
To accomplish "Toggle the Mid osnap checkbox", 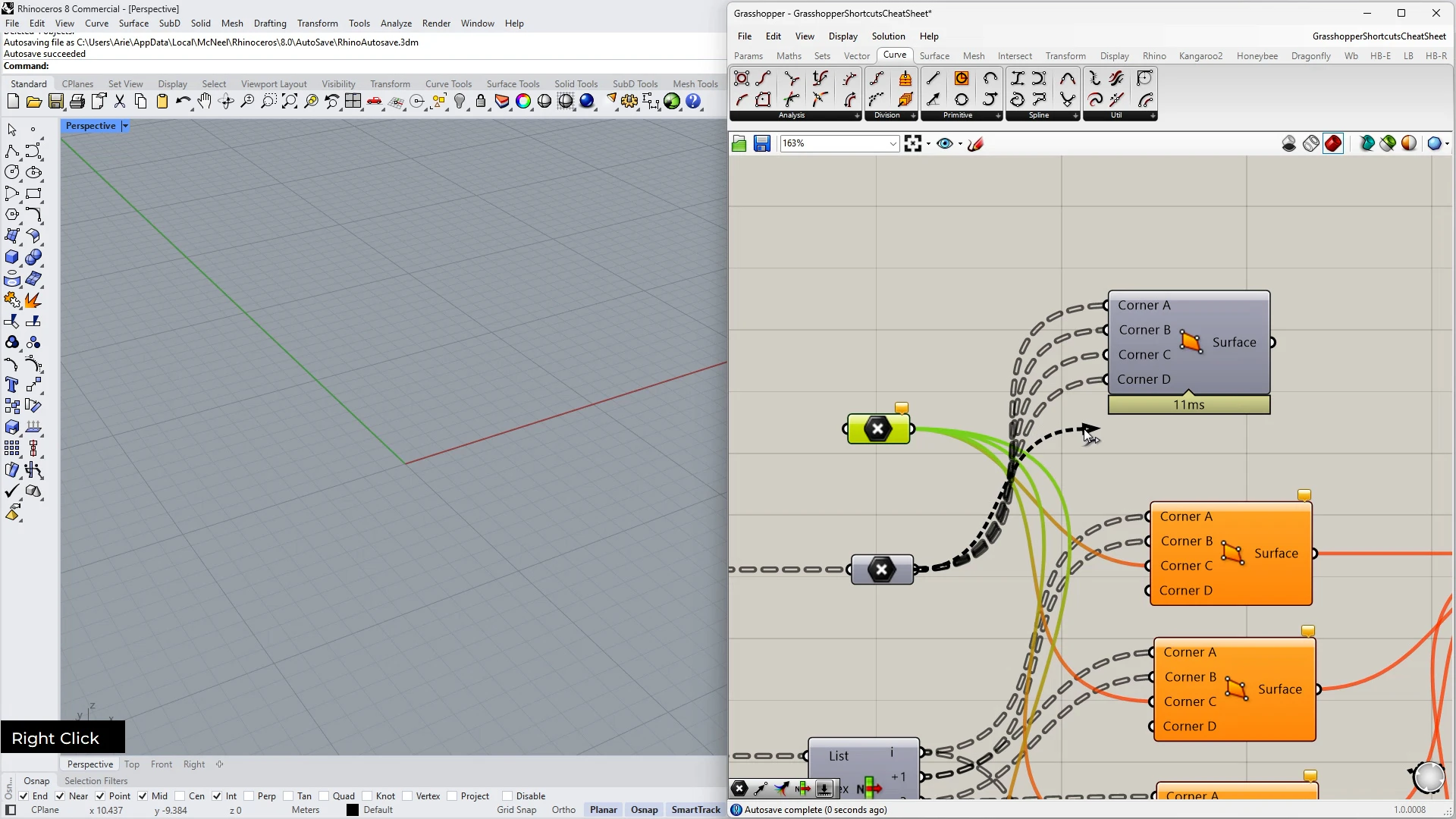I will pos(143,796).
